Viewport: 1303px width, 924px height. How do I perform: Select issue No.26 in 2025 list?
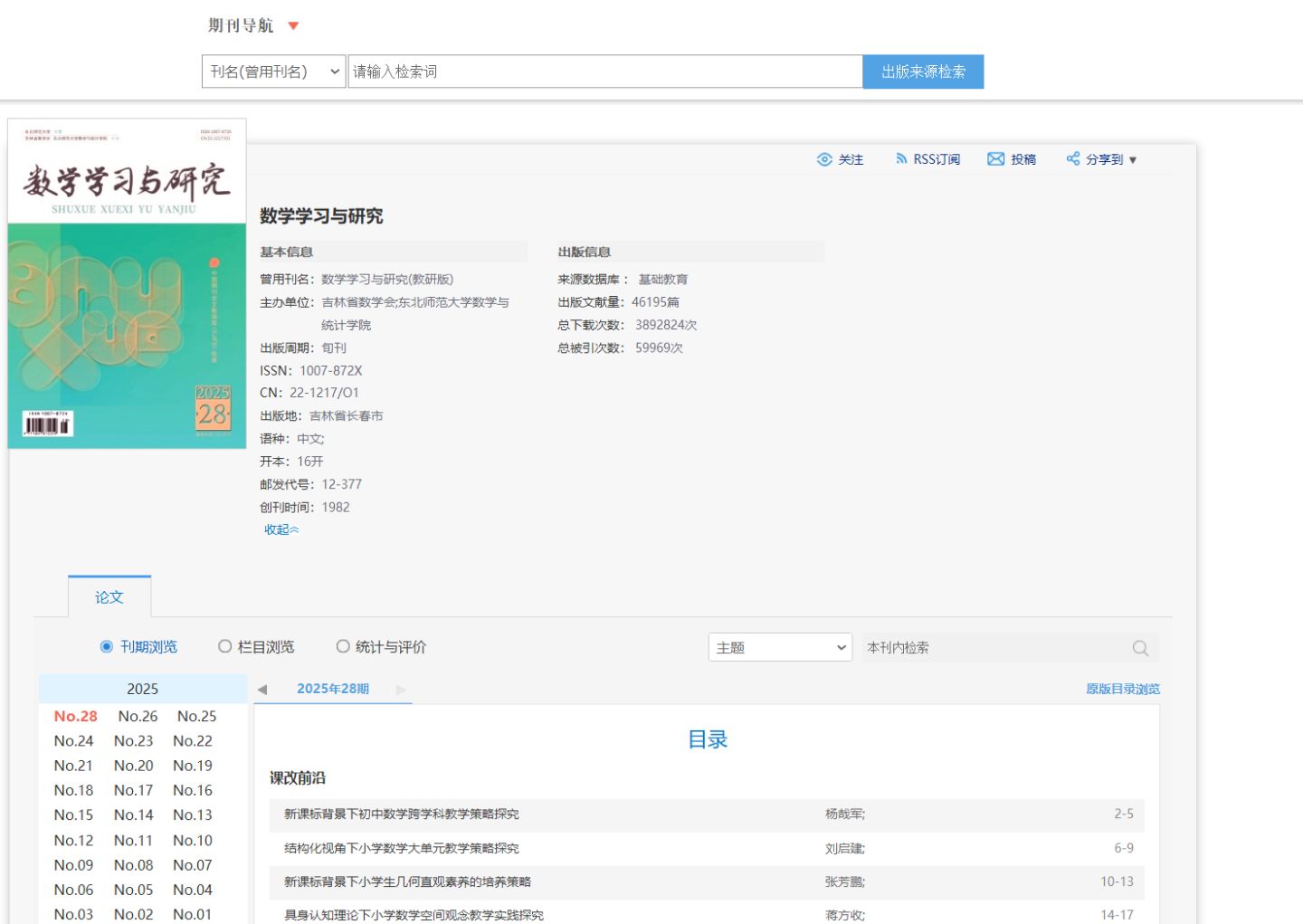click(138, 717)
